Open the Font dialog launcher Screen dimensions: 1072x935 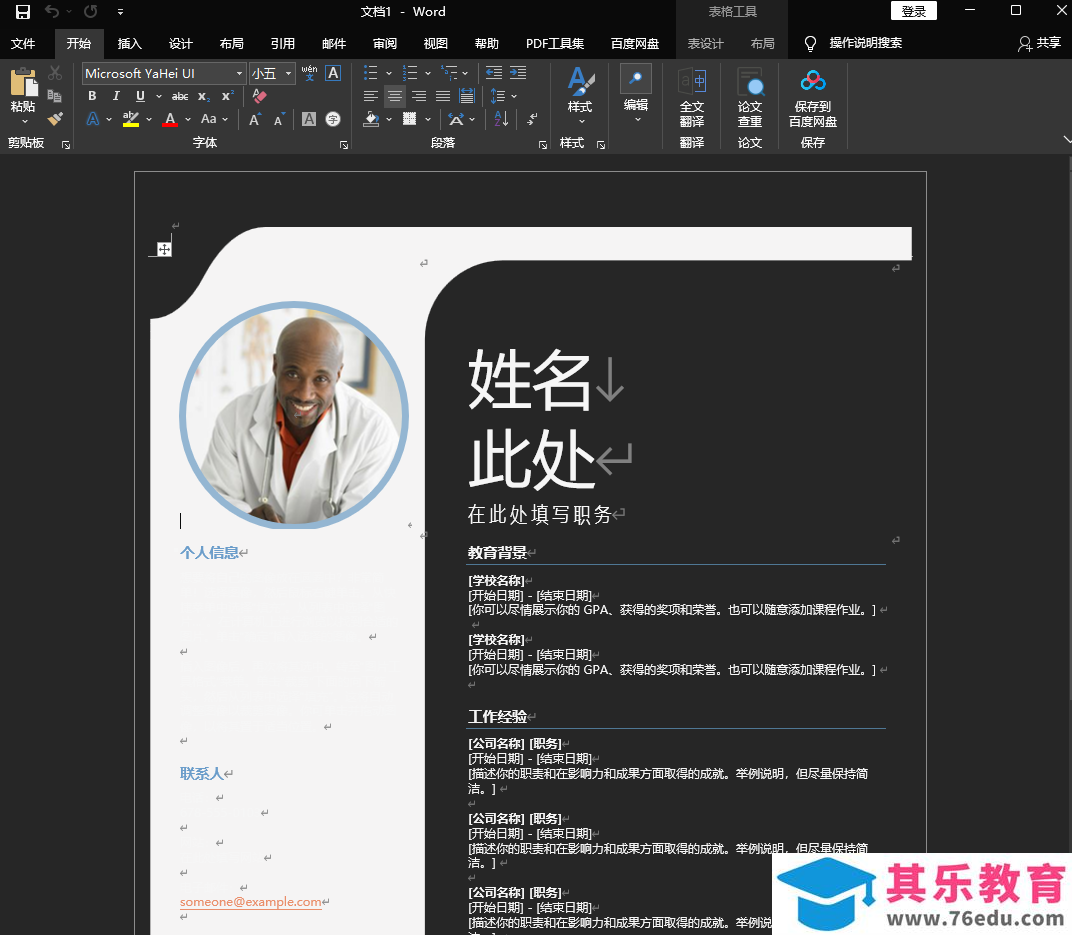(x=344, y=145)
